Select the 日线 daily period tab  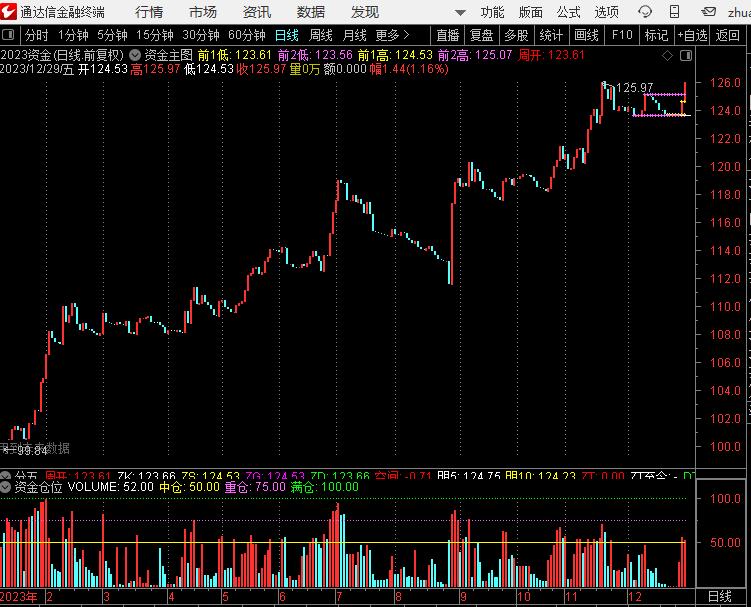(x=287, y=35)
